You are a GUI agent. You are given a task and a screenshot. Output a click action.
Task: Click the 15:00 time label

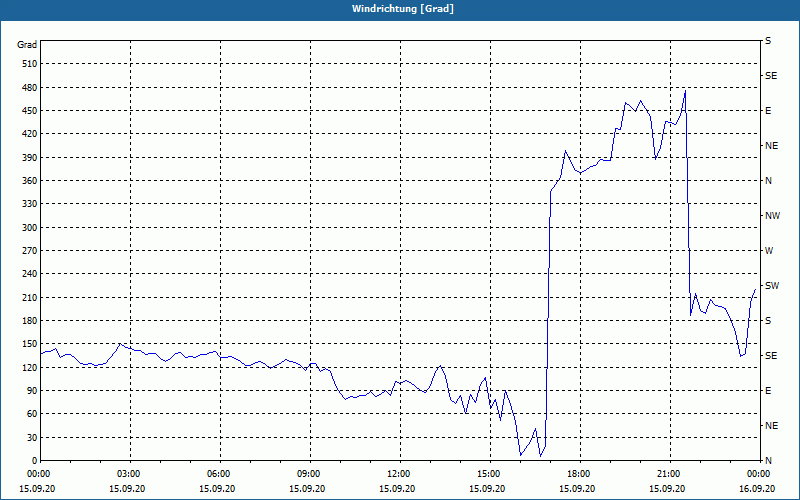click(x=488, y=474)
